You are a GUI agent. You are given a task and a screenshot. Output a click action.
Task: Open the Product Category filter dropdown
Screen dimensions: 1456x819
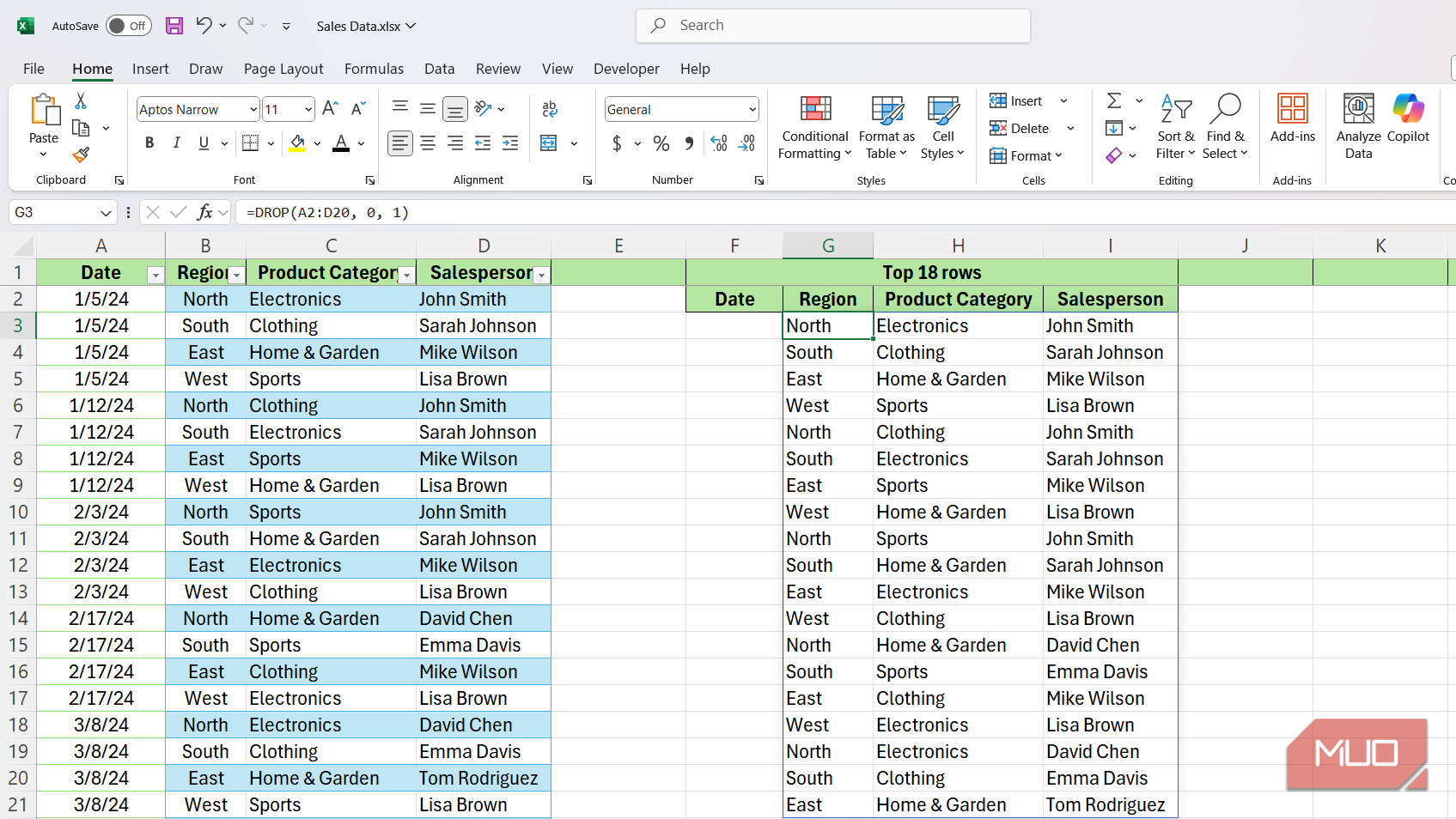pos(407,275)
